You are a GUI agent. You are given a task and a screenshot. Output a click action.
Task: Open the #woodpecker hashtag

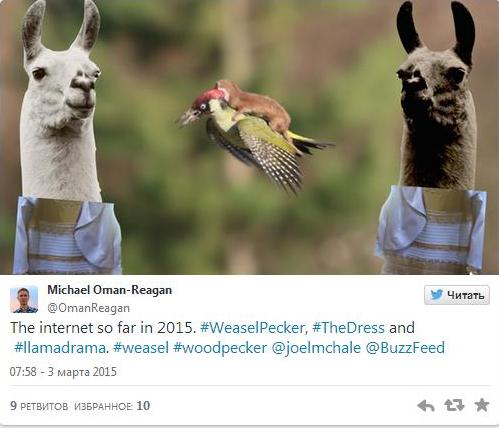click(x=220, y=348)
